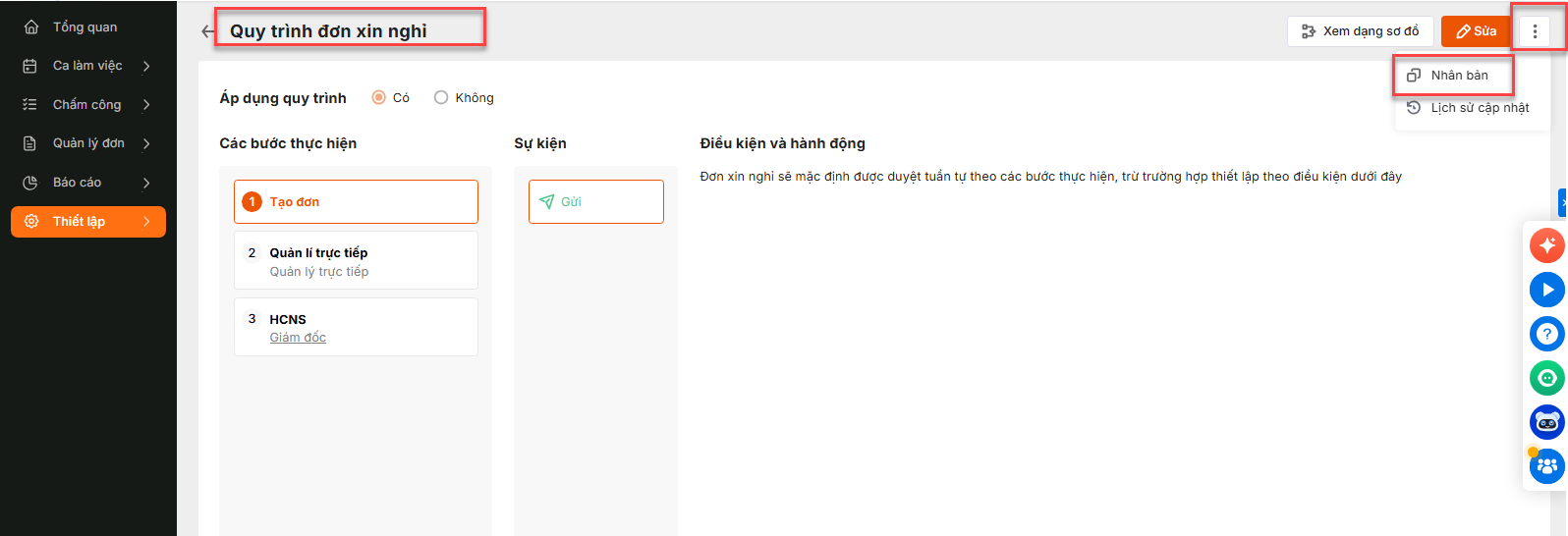This screenshot has height=536, width=1568.
Task: Click the community people floating icon
Action: pos(1546,466)
